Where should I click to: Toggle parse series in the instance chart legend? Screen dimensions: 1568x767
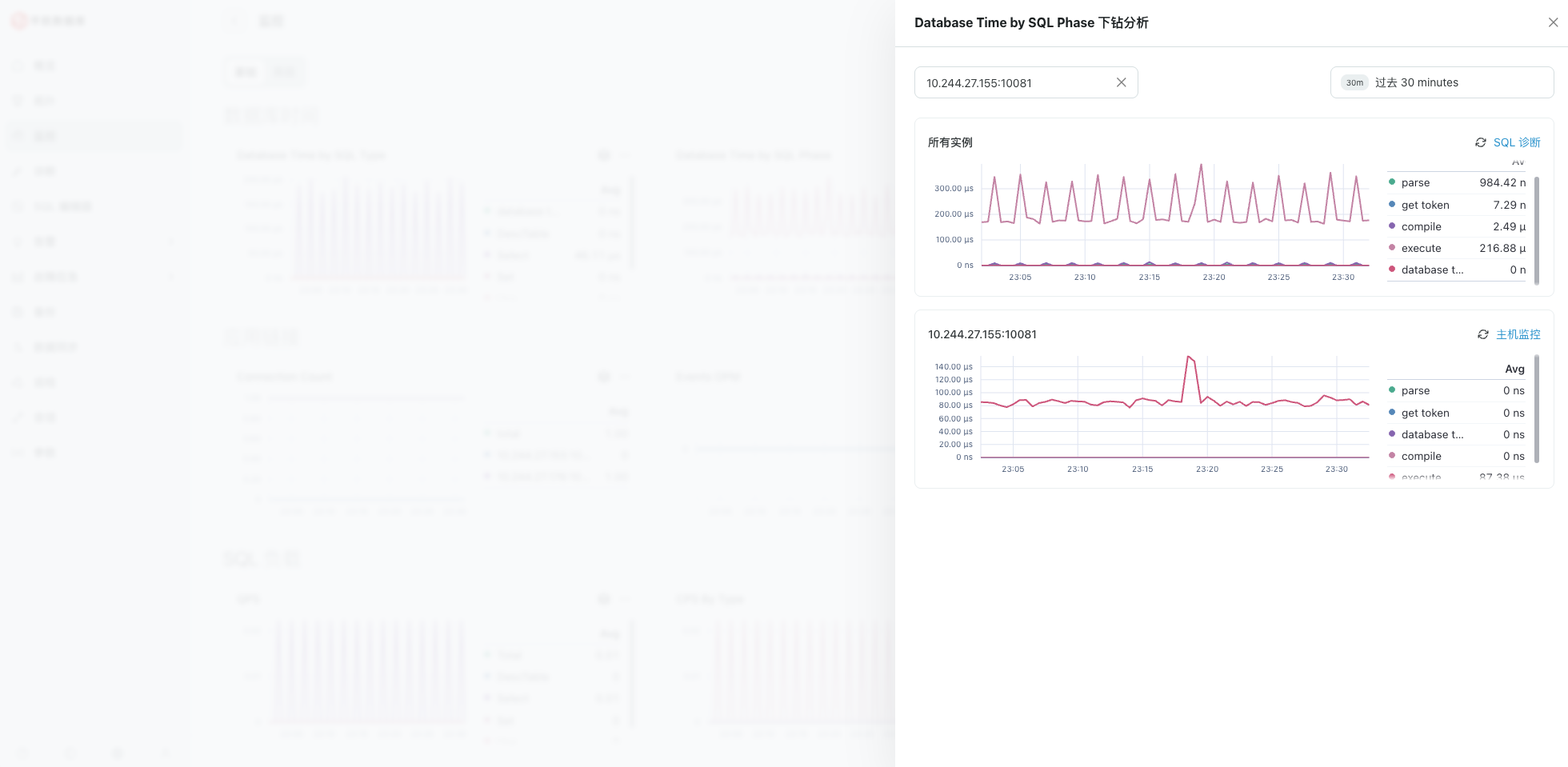click(x=1414, y=390)
